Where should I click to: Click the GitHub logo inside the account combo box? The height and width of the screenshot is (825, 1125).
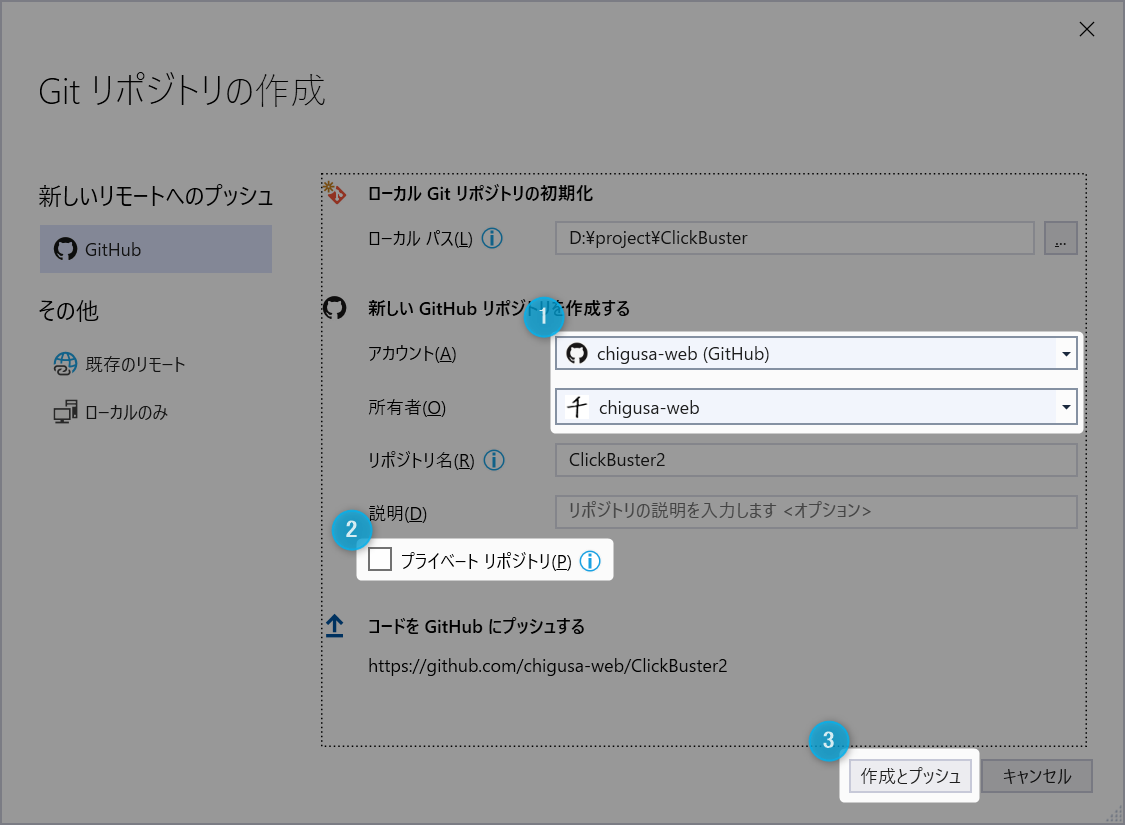pos(577,353)
